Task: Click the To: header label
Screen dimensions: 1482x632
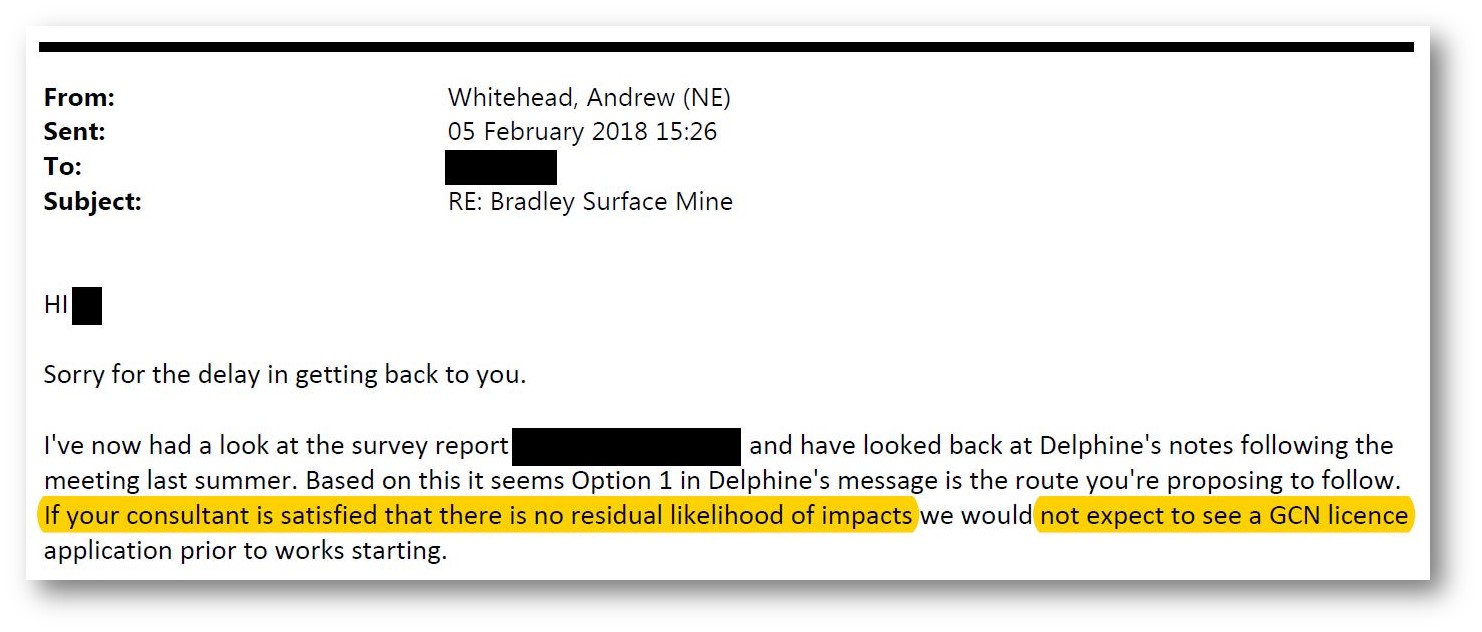Action: [63, 167]
